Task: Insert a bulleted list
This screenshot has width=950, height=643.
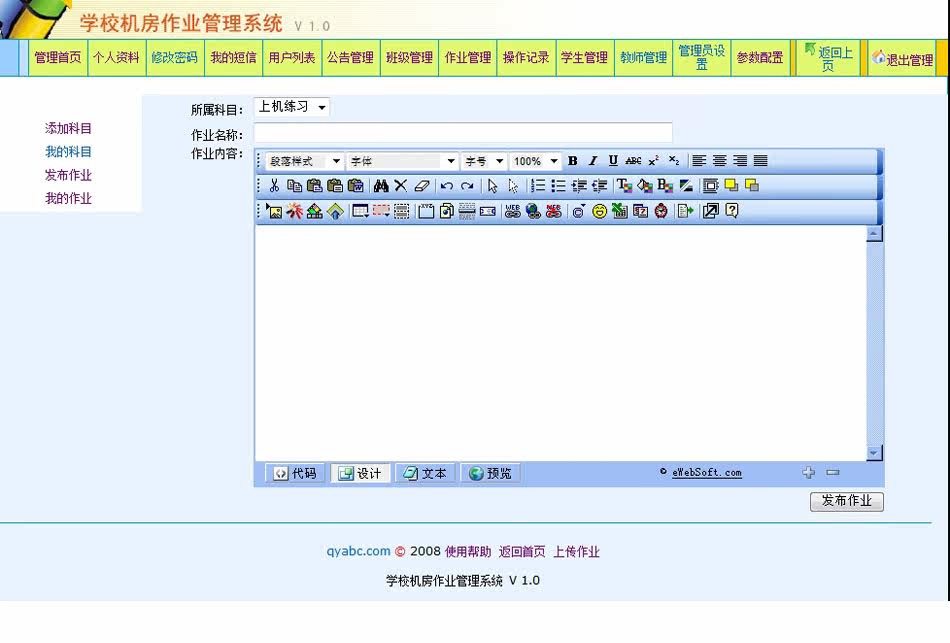Action: point(559,185)
